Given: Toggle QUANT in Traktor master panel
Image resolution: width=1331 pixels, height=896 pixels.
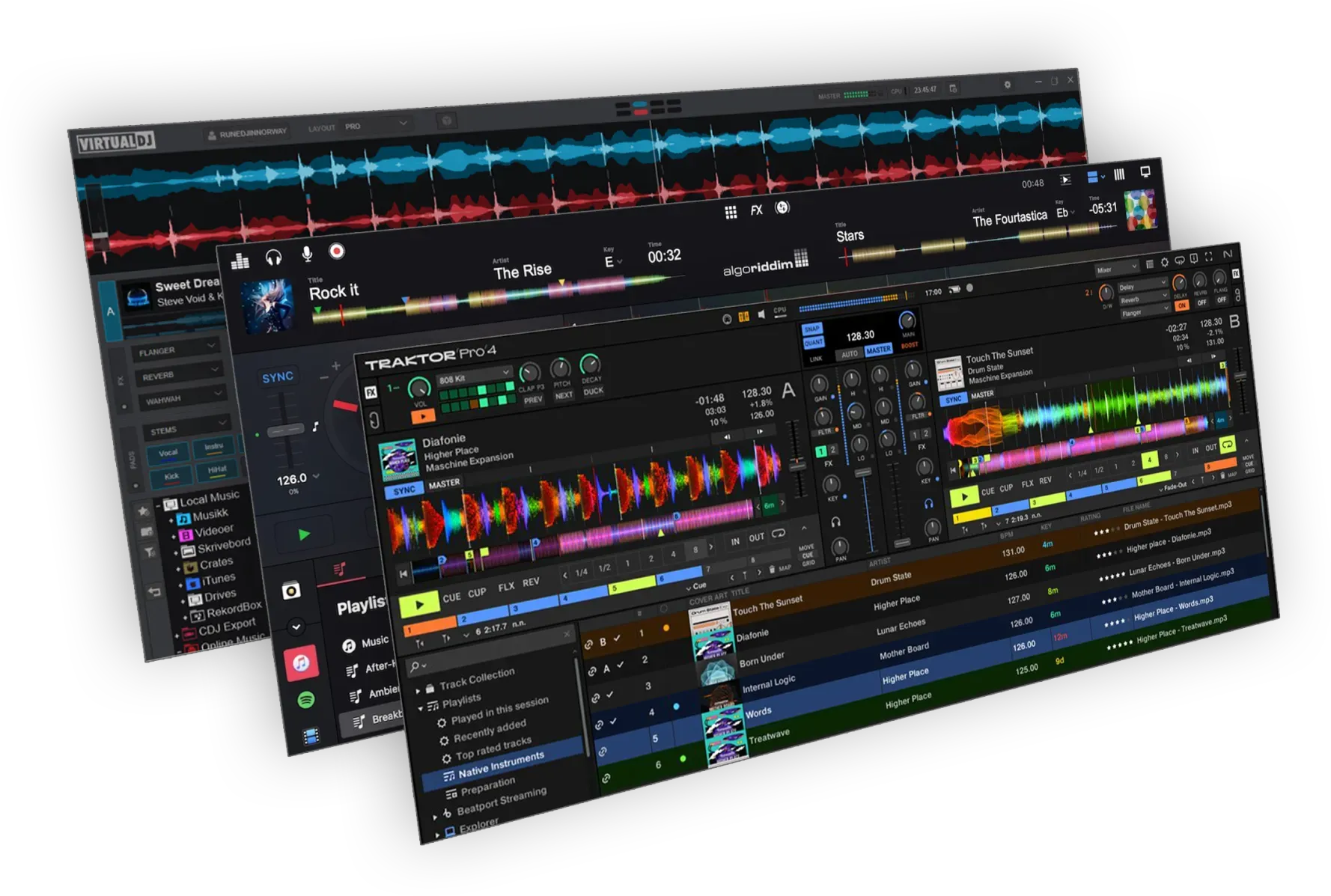Looking at the screenshot, I should pos(813,342).
